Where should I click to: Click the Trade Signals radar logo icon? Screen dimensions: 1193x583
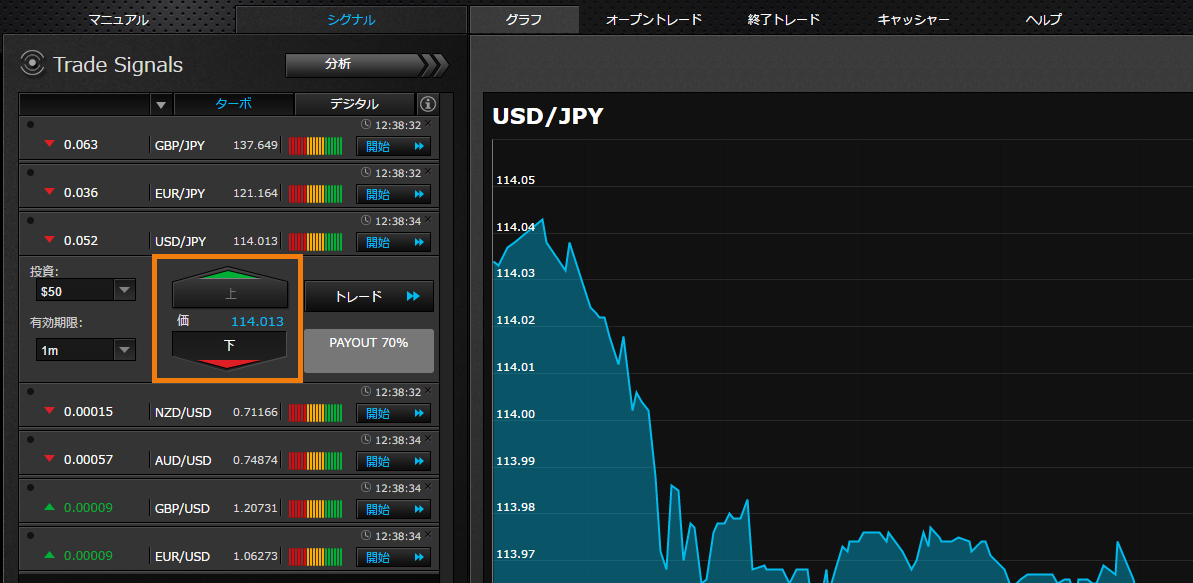coord(33,64)
